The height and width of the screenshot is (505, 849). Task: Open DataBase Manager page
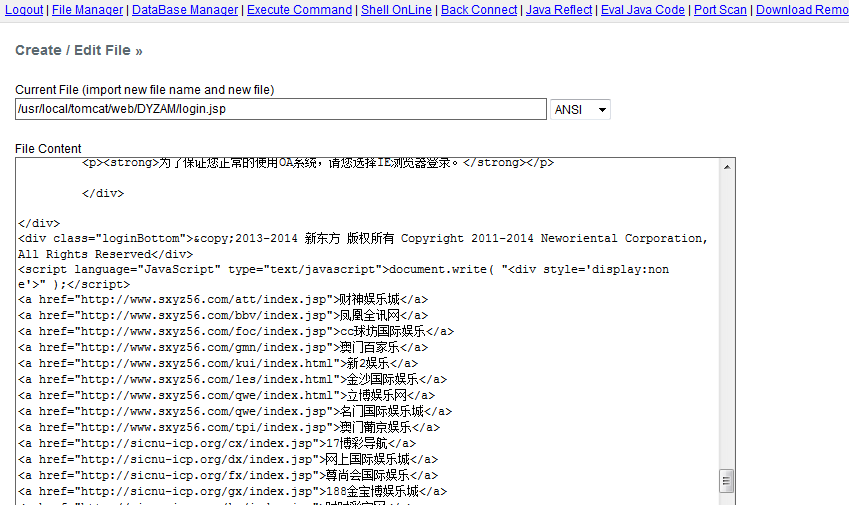185,10
